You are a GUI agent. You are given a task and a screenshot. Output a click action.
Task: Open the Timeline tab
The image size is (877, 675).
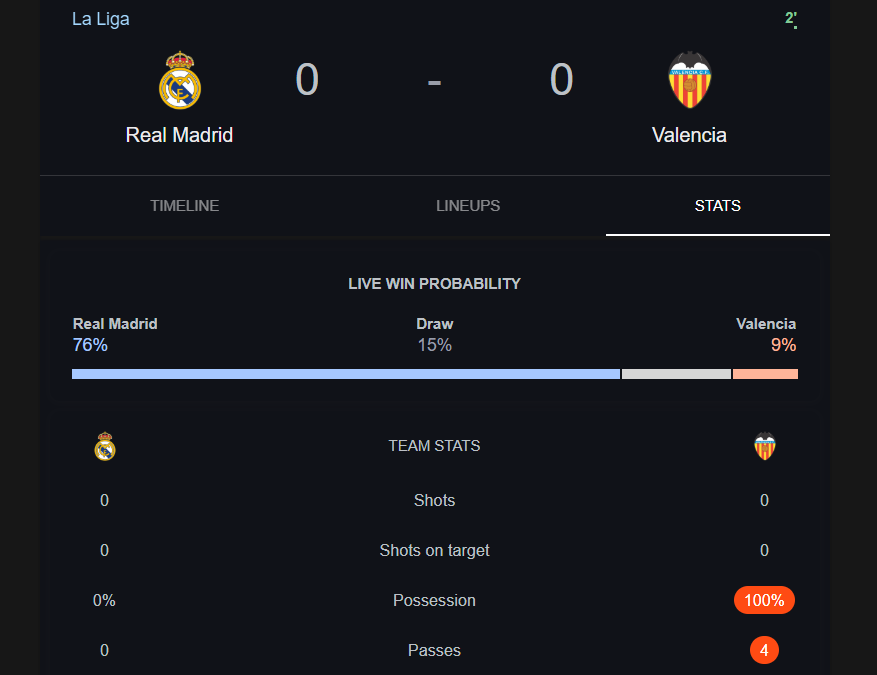coord(185,206)
